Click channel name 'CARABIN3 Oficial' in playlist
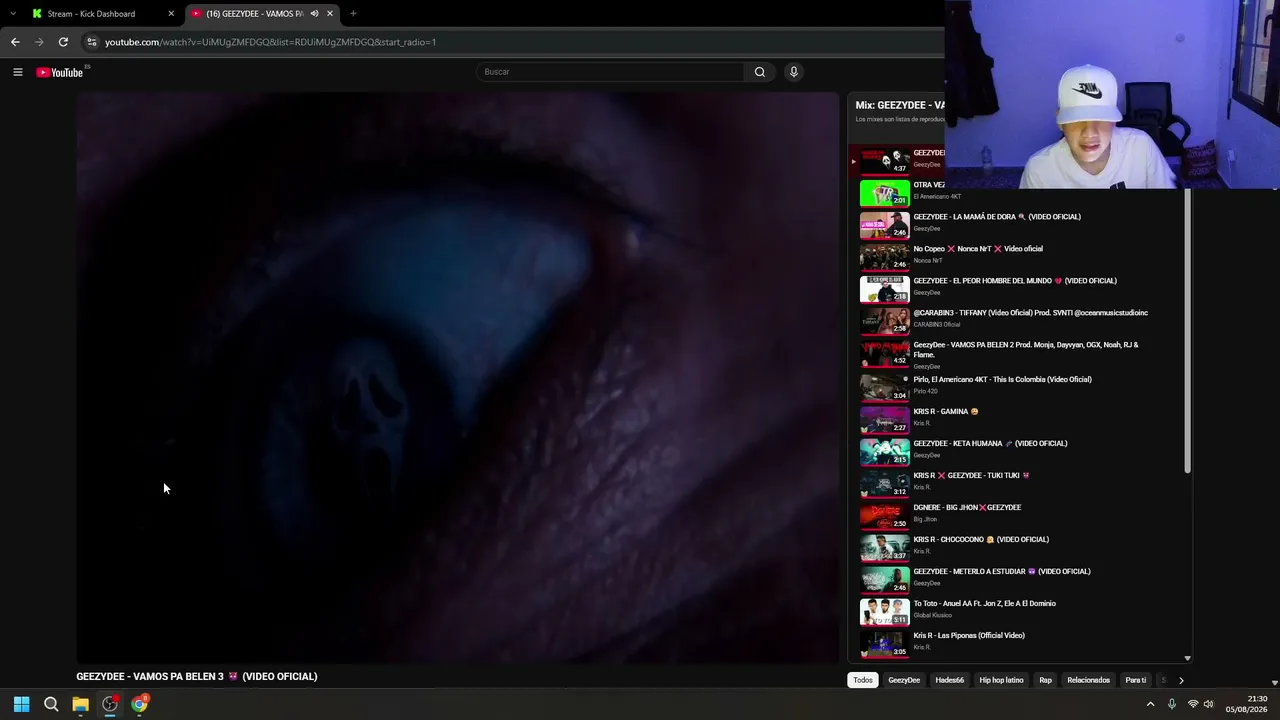 (936, 325)
